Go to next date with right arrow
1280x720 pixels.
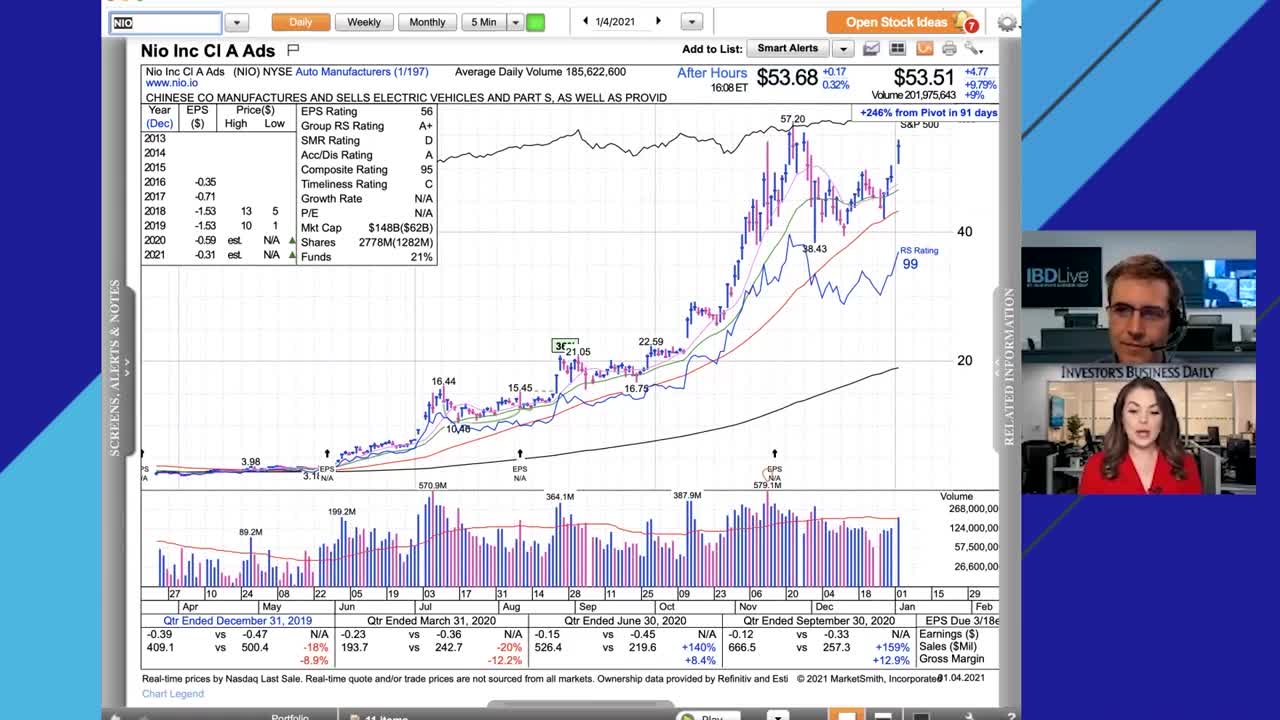[658, 21]
